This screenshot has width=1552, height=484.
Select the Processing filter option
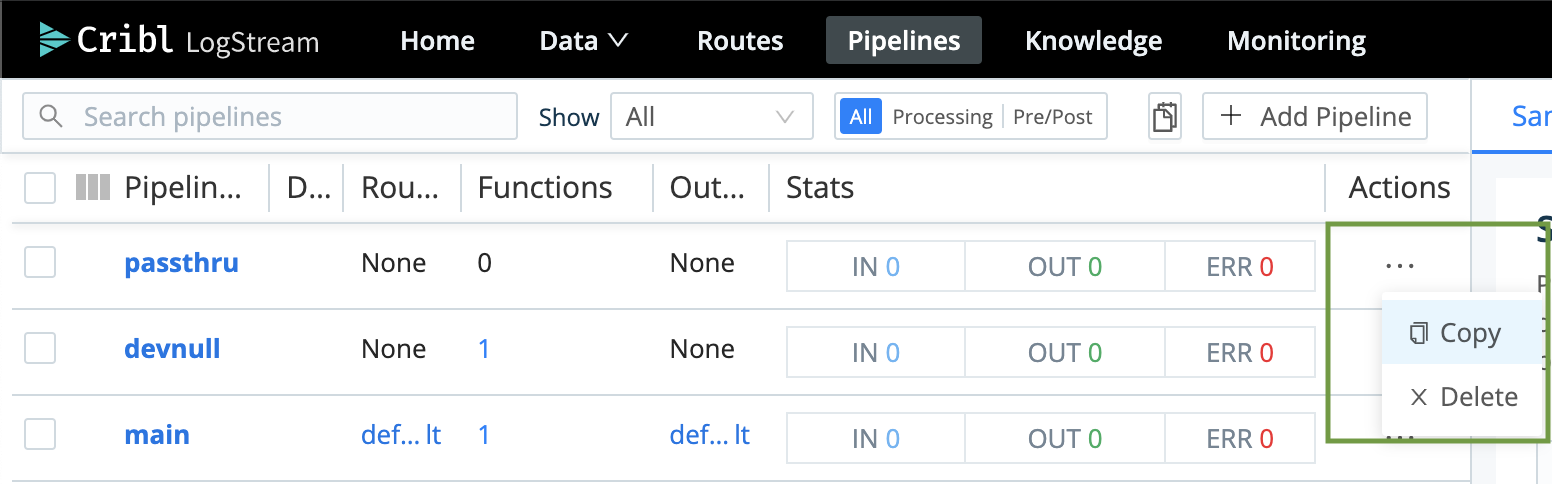[941, 117]
